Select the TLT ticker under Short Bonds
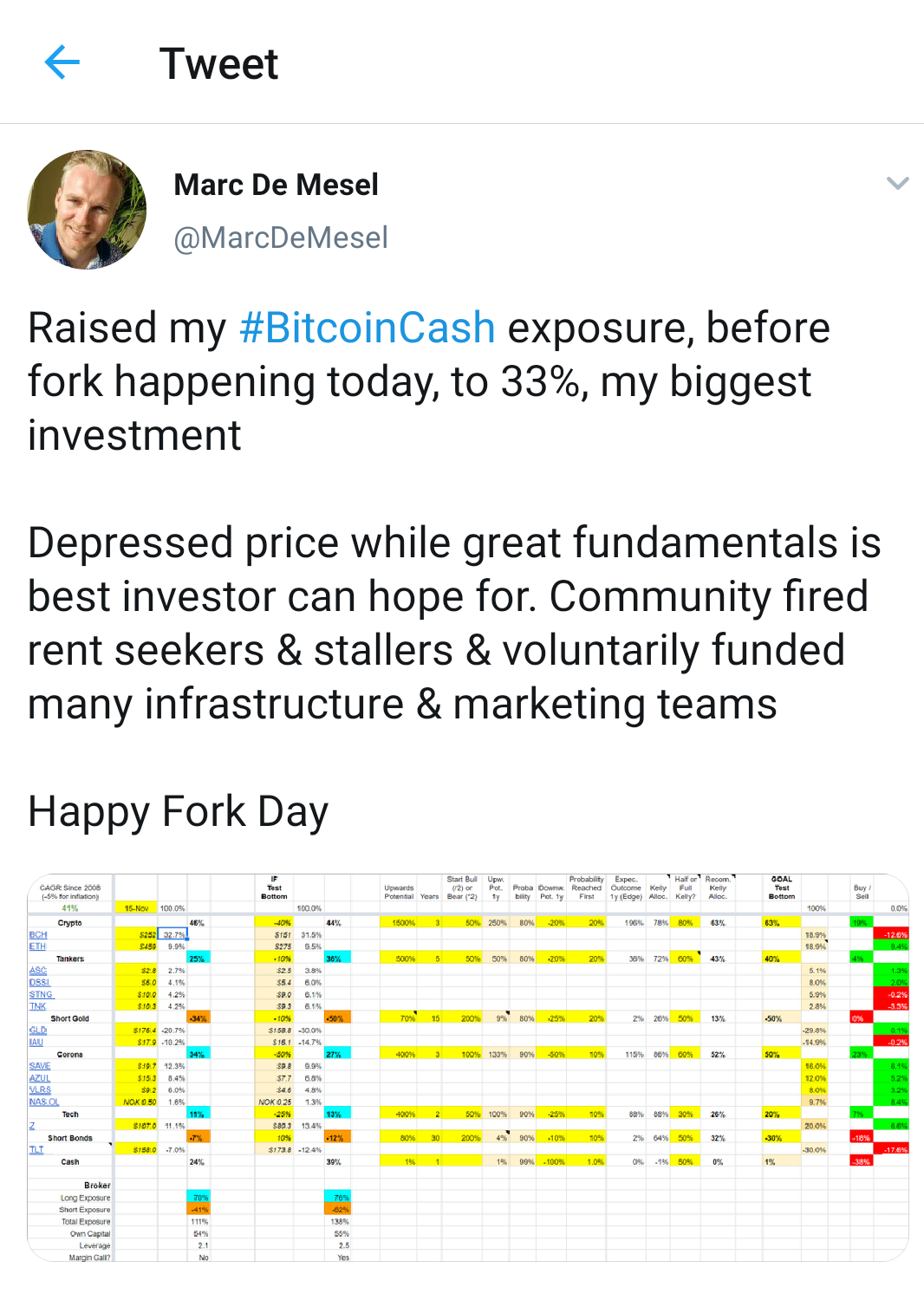 [x=36, y=1149]
